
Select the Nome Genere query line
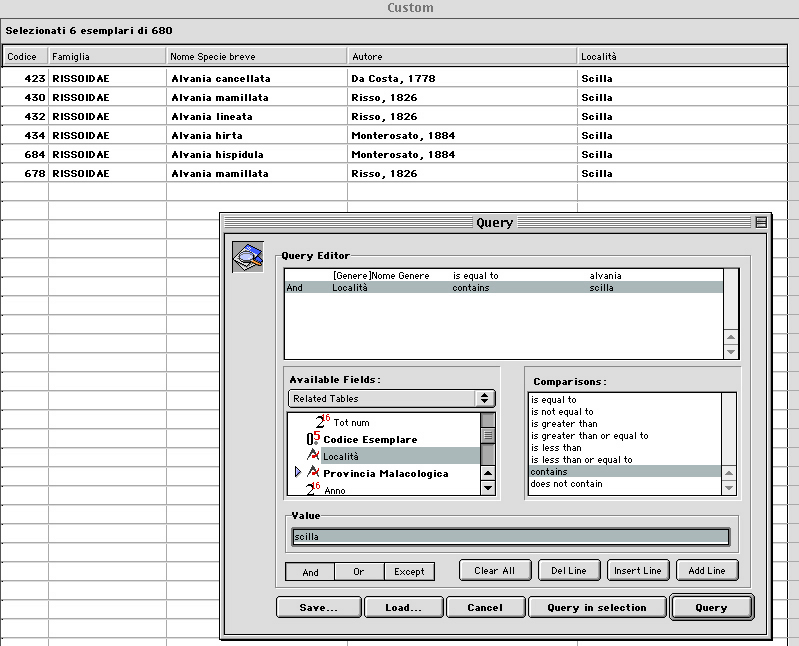coord(503,276)
